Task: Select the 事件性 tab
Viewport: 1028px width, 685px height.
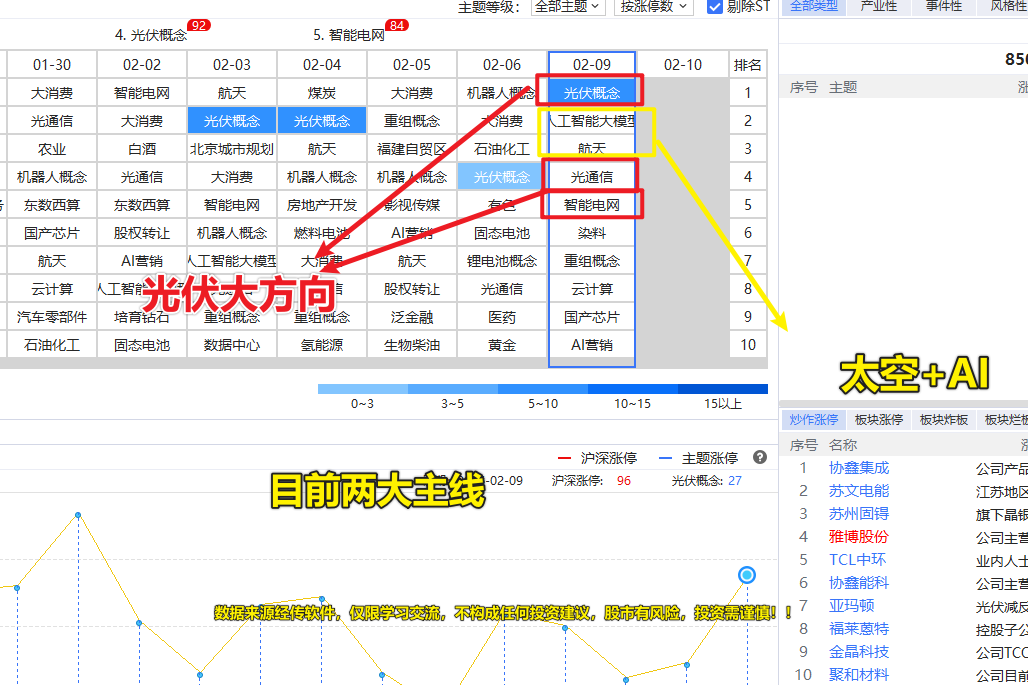Action: 943,7
